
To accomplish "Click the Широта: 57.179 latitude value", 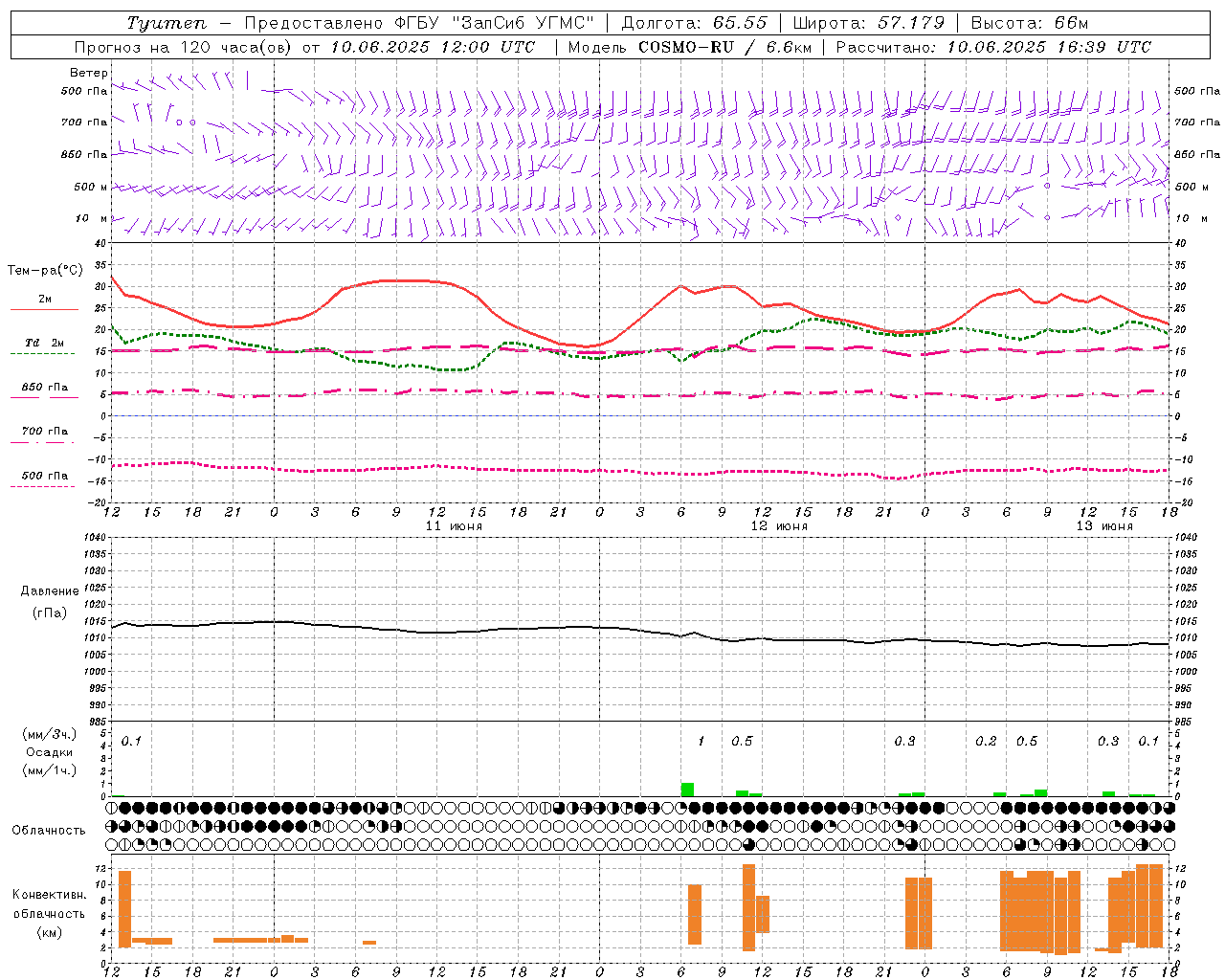I will coord(869,23).
